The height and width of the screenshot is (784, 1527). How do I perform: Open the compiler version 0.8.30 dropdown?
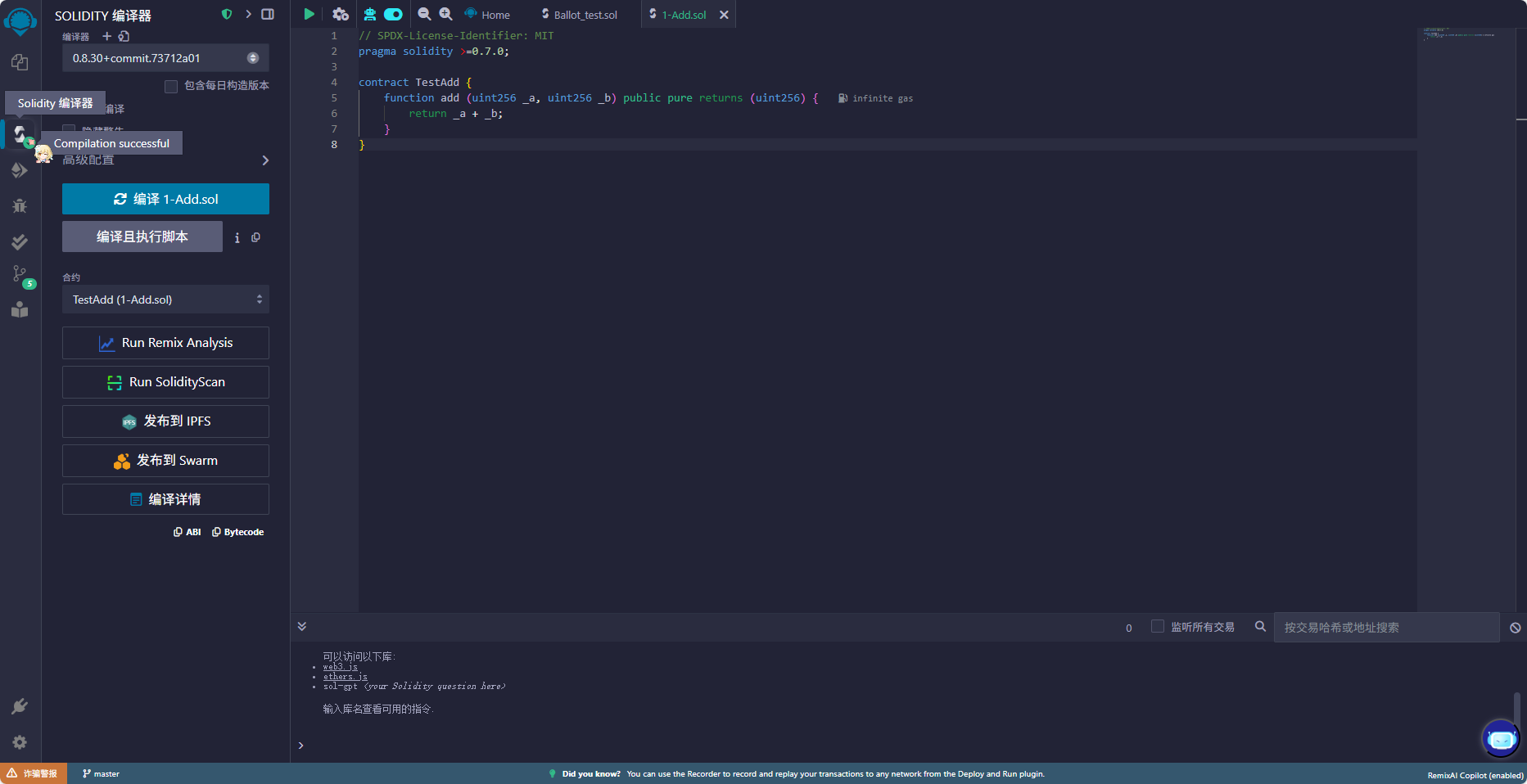[x=165, y=58]
